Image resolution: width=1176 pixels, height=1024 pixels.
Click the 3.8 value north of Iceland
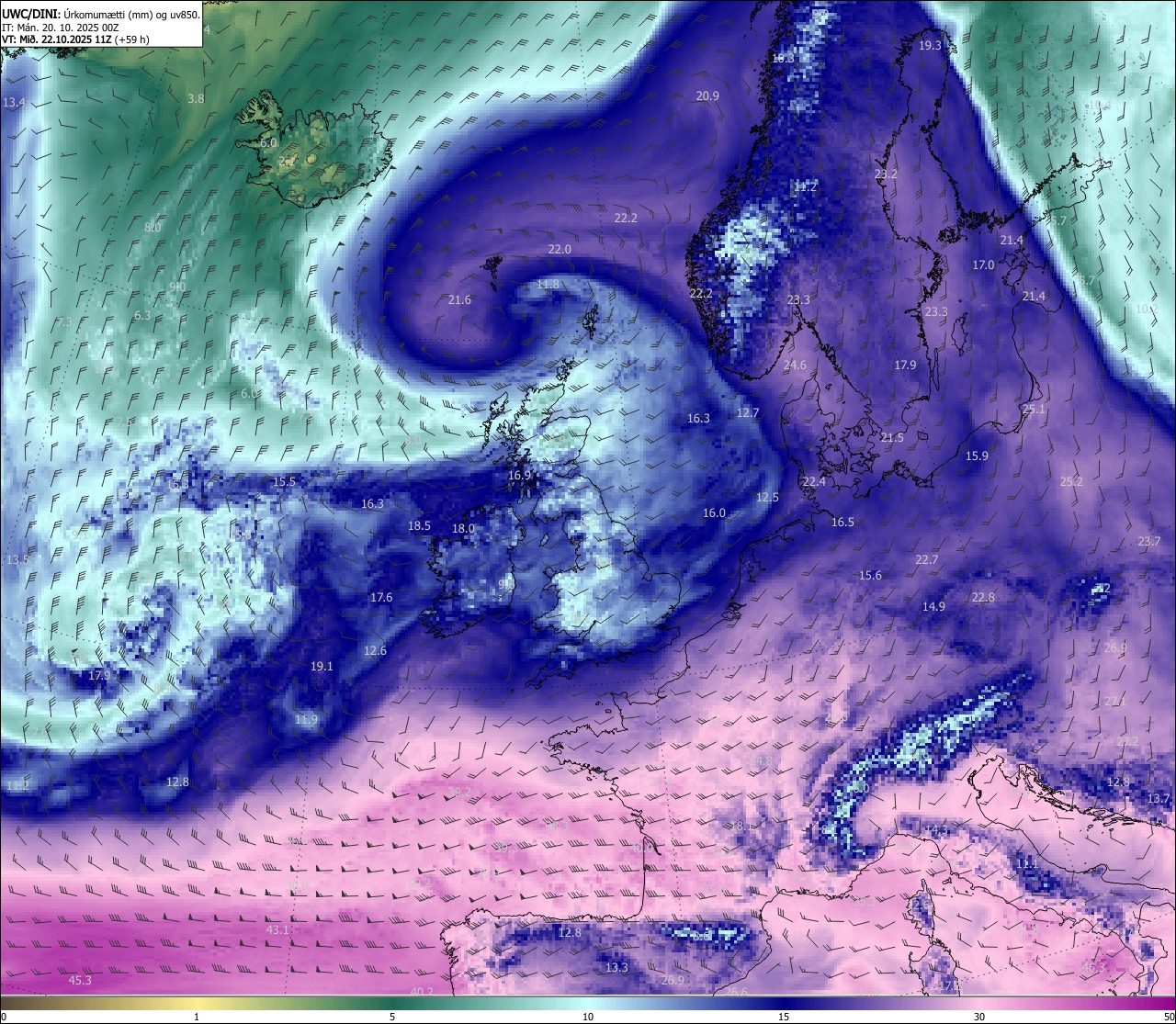pyautogui.click(x=196, y=98)
